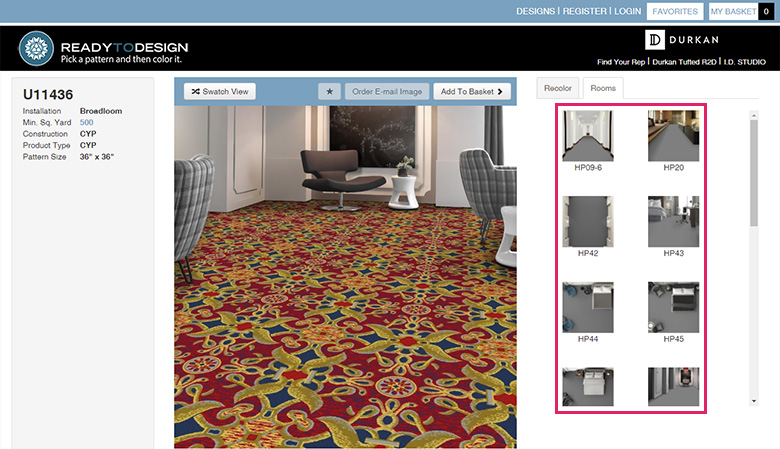Click the Find Your Rep link

621,62
